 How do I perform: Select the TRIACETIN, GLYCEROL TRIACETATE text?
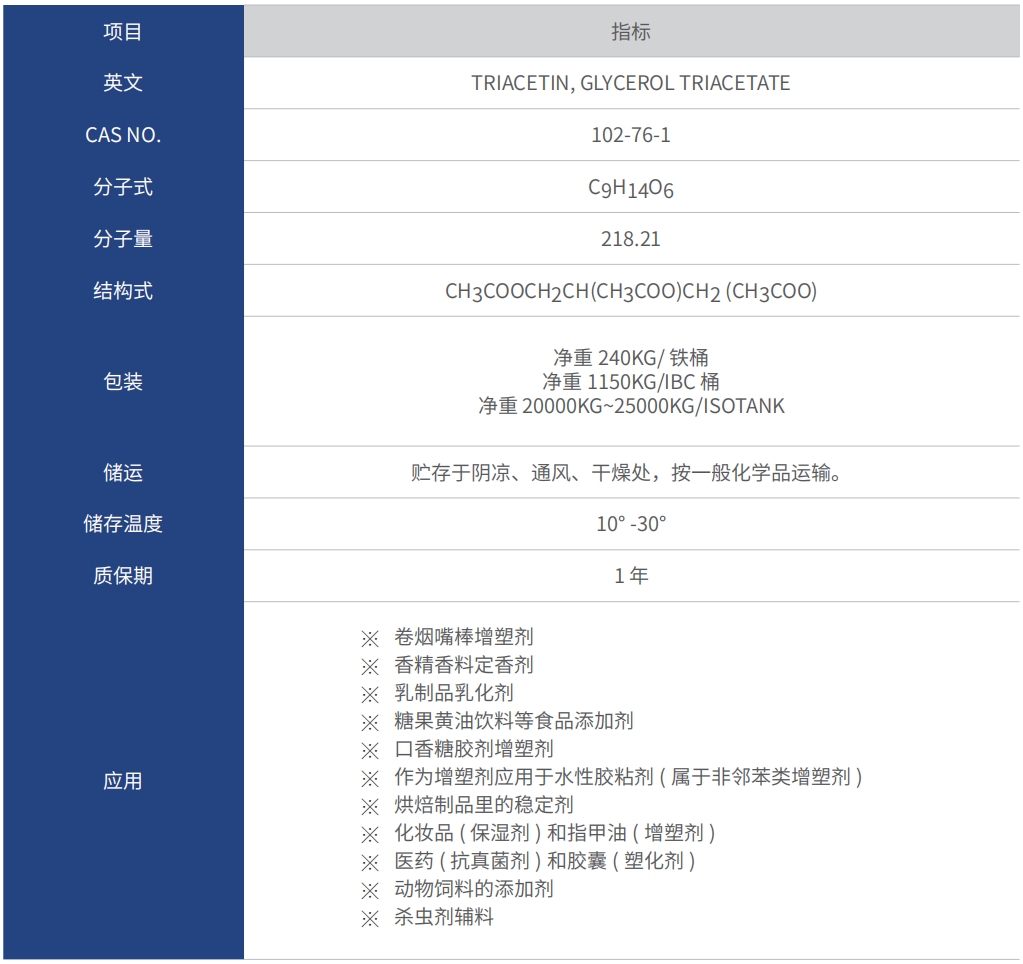coord(630,83)
